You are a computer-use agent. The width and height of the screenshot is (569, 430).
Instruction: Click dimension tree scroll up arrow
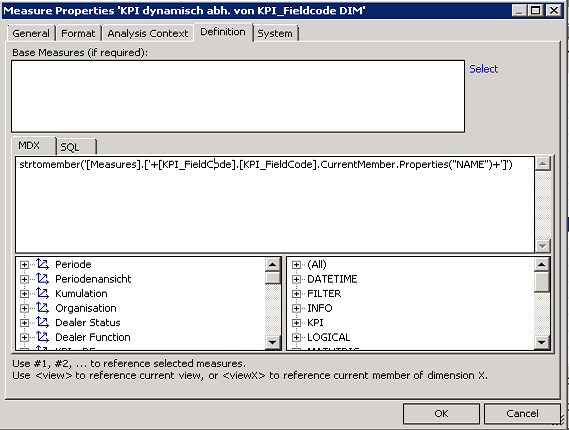273,264
